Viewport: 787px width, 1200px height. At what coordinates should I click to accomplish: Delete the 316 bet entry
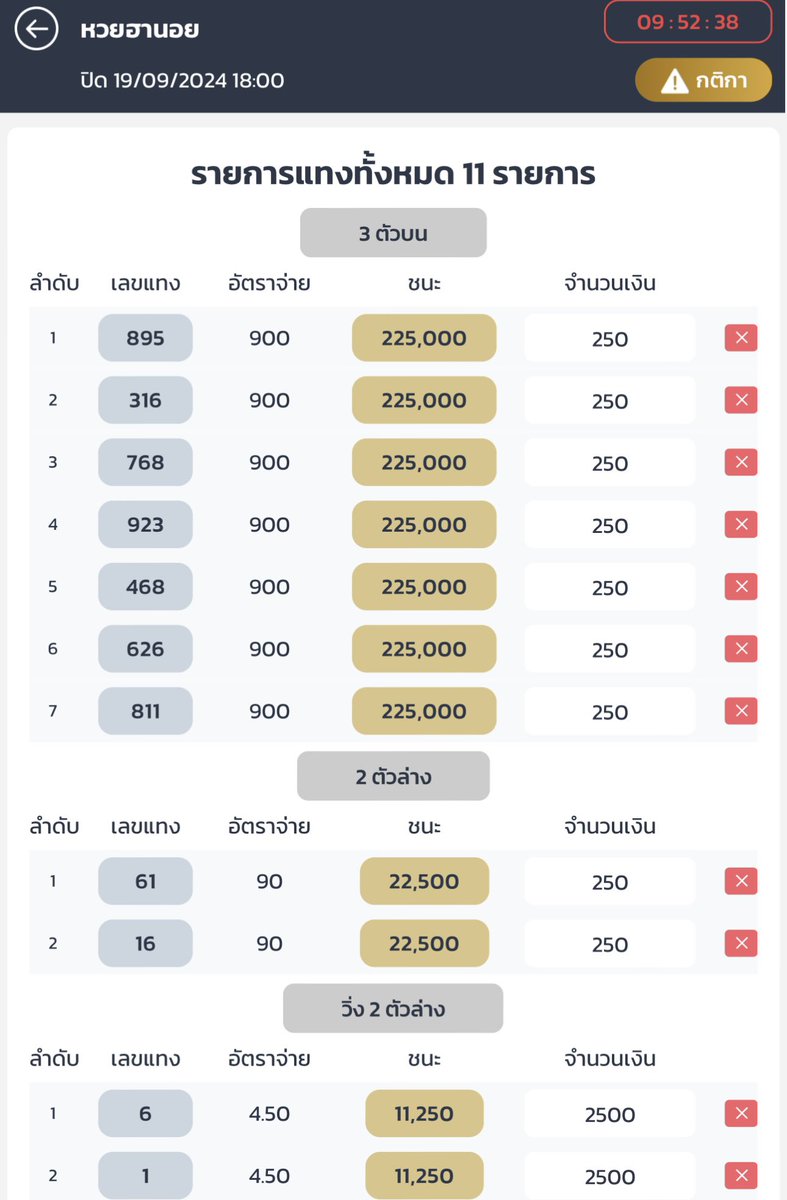point(741,400)
